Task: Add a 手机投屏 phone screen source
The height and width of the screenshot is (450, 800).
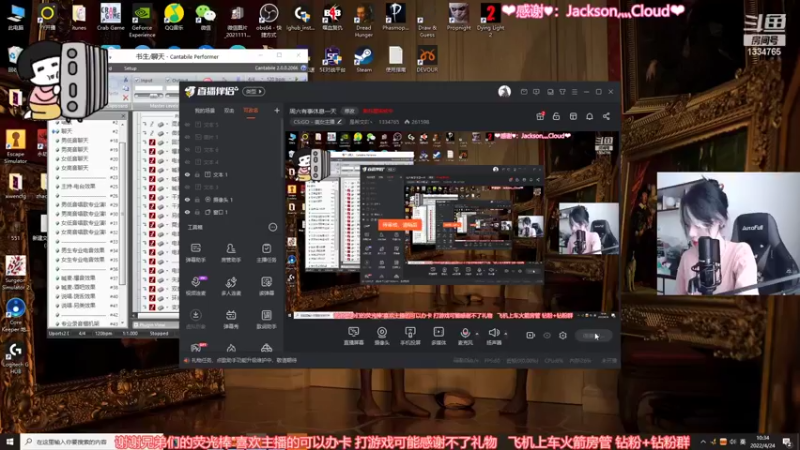Action: pos(410,336)
